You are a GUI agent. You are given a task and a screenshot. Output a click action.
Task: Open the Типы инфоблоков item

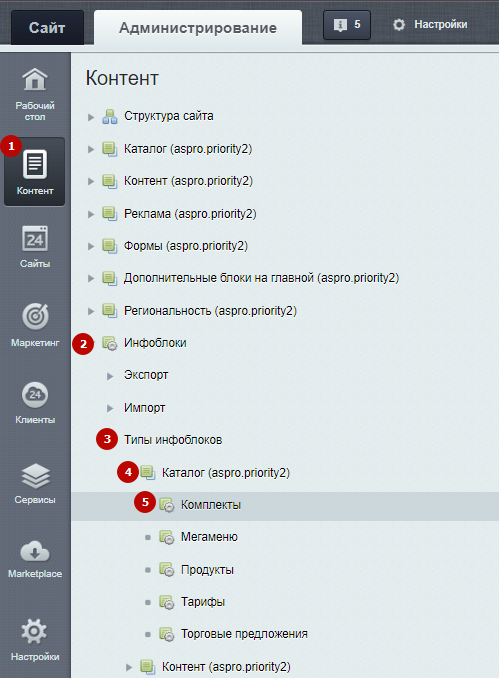pyautogui.click(x=173, y=440)
